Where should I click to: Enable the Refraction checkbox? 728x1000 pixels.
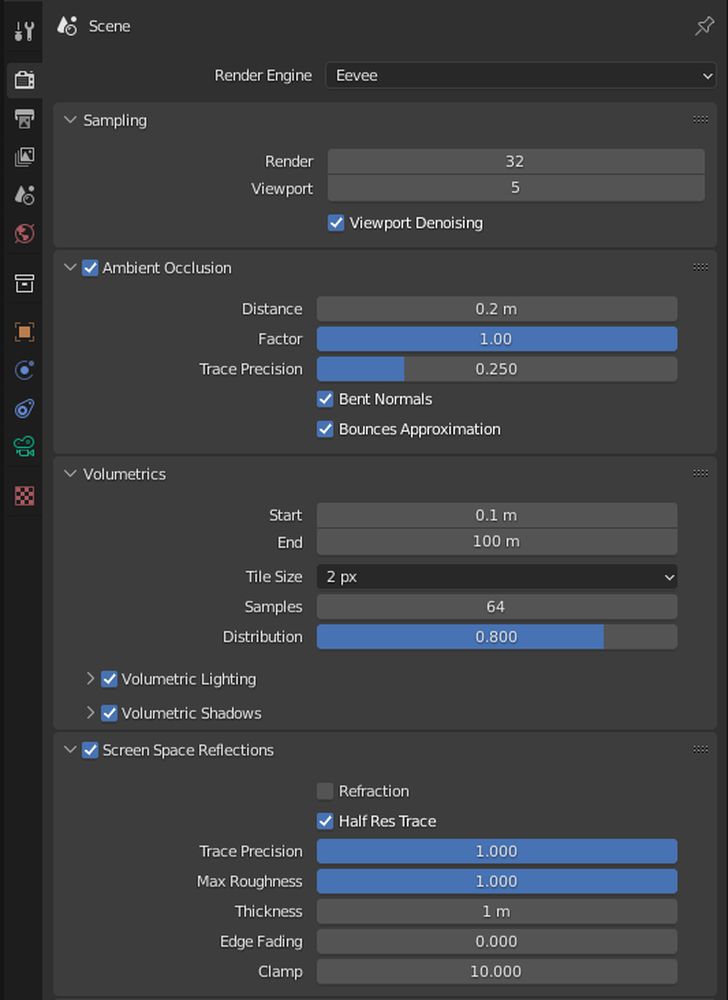(325, 791)
